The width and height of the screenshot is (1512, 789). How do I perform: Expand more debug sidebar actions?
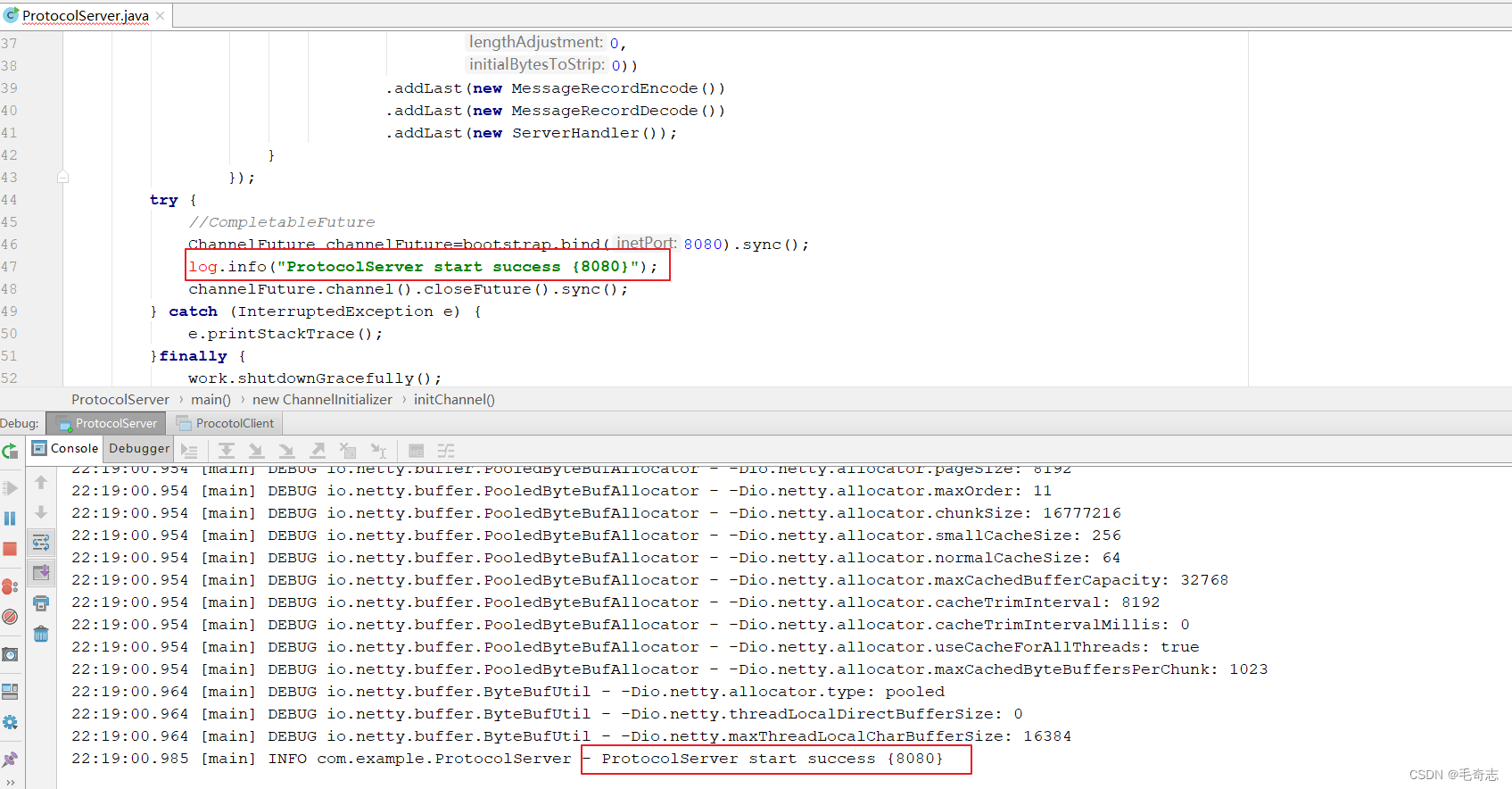click(x=10, y=783)
